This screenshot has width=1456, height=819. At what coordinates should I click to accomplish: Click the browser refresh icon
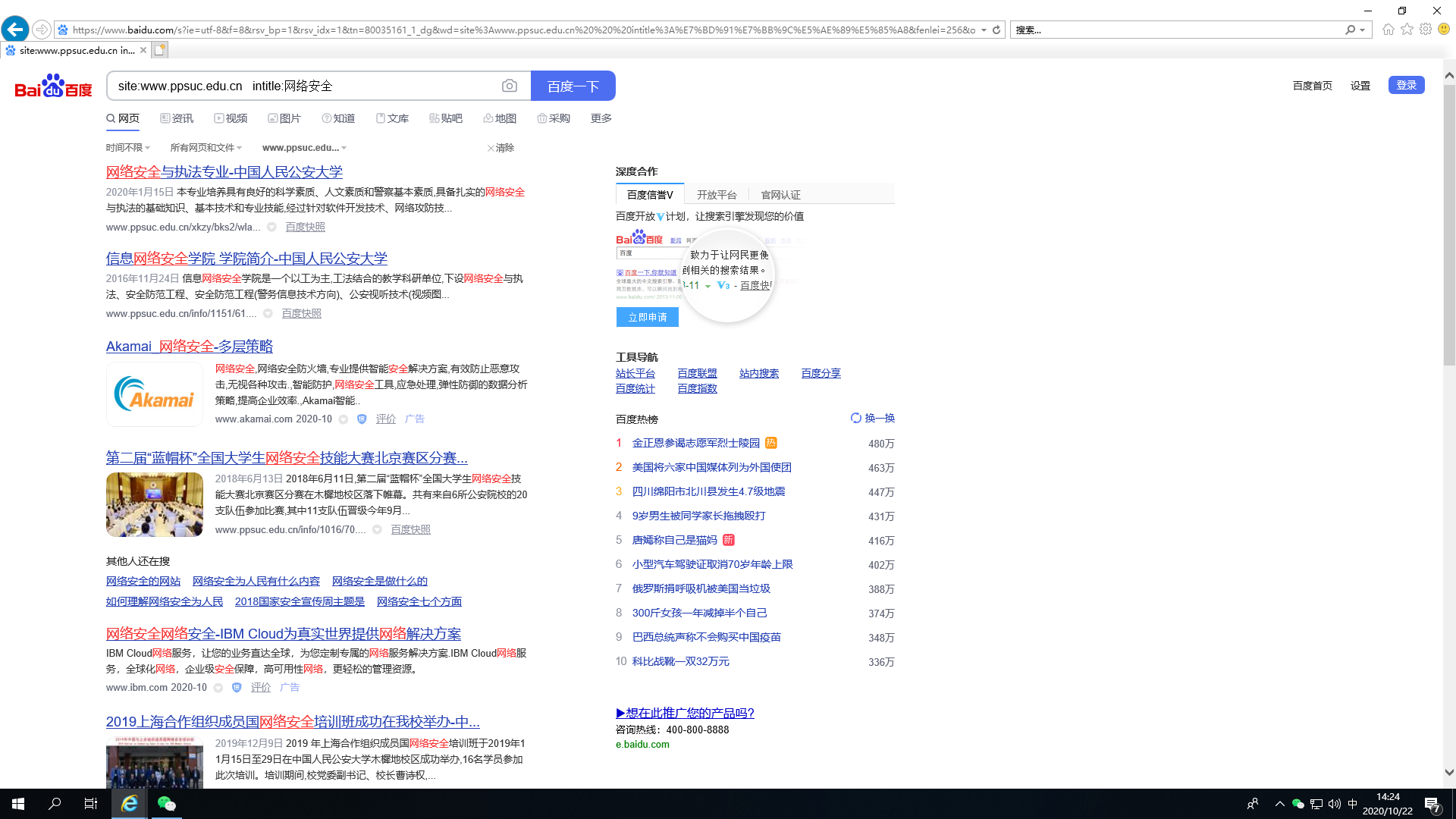(x=996, y=30)
